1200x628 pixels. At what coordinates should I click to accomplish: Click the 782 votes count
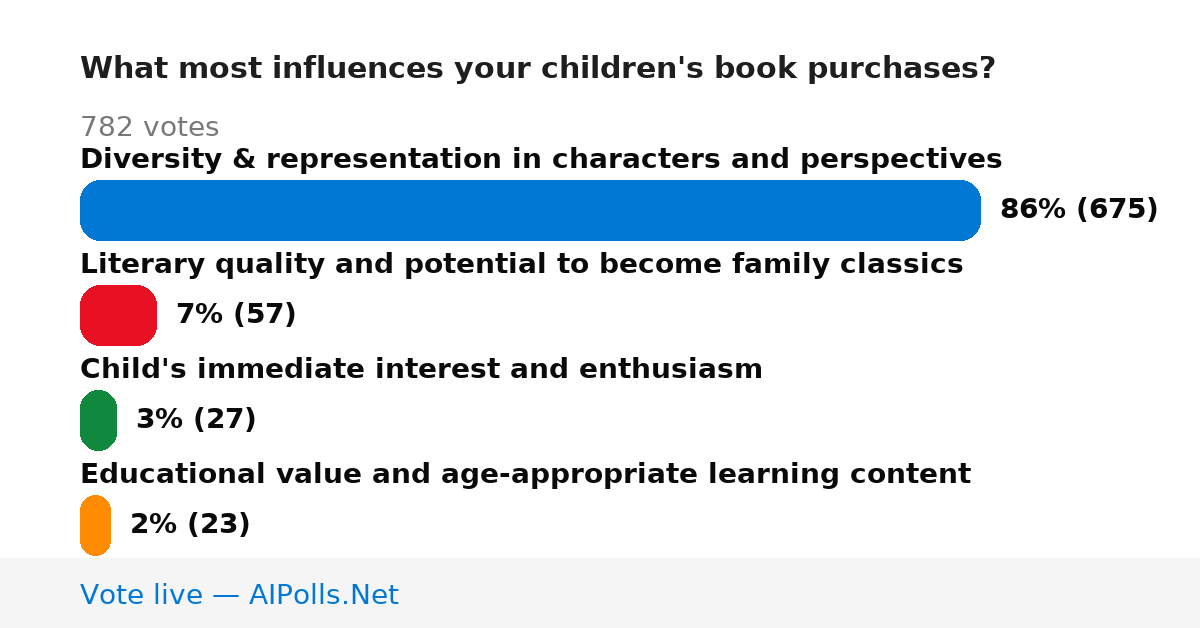149,127
